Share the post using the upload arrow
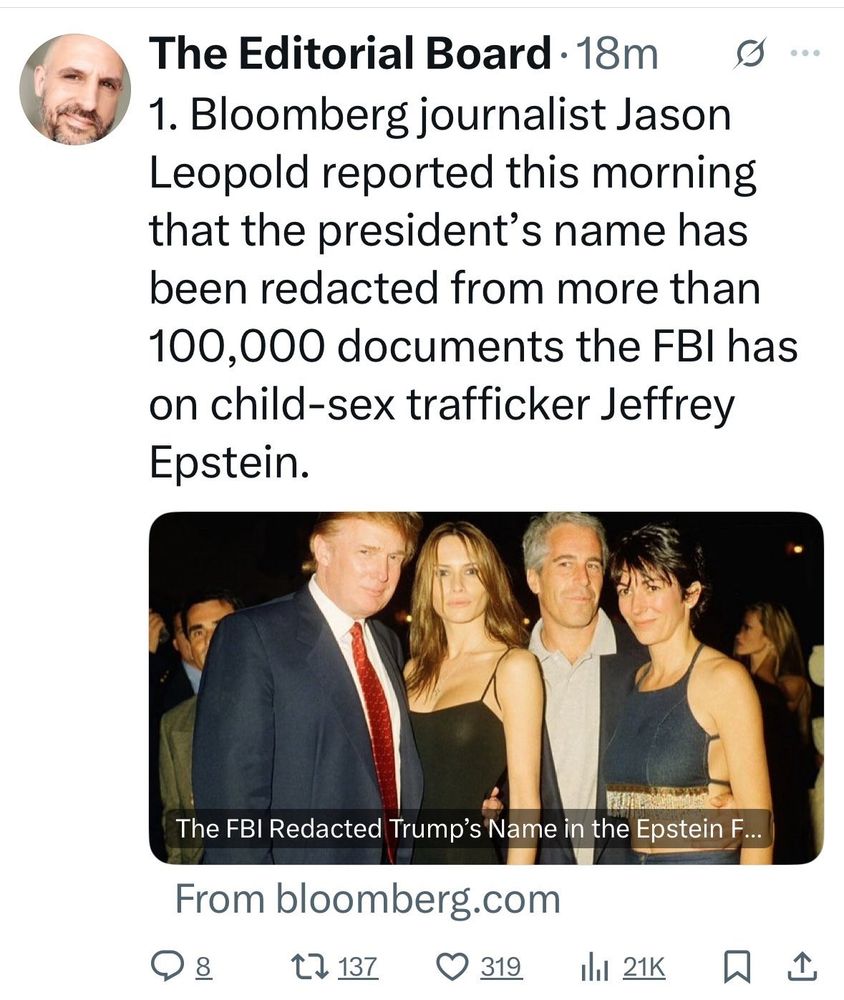This screenshot has height=1000, width=844. click(x=803, y=966)
